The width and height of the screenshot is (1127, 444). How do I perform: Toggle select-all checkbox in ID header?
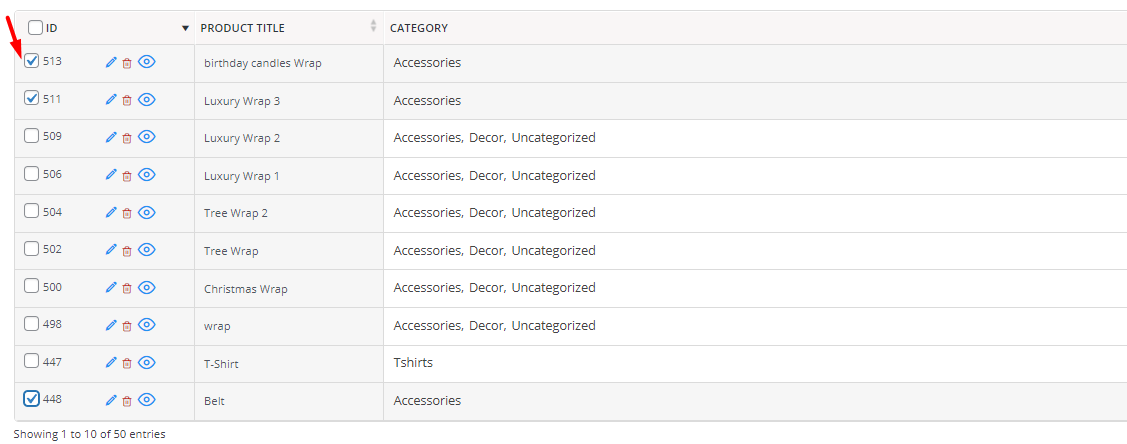coord(35,28)
